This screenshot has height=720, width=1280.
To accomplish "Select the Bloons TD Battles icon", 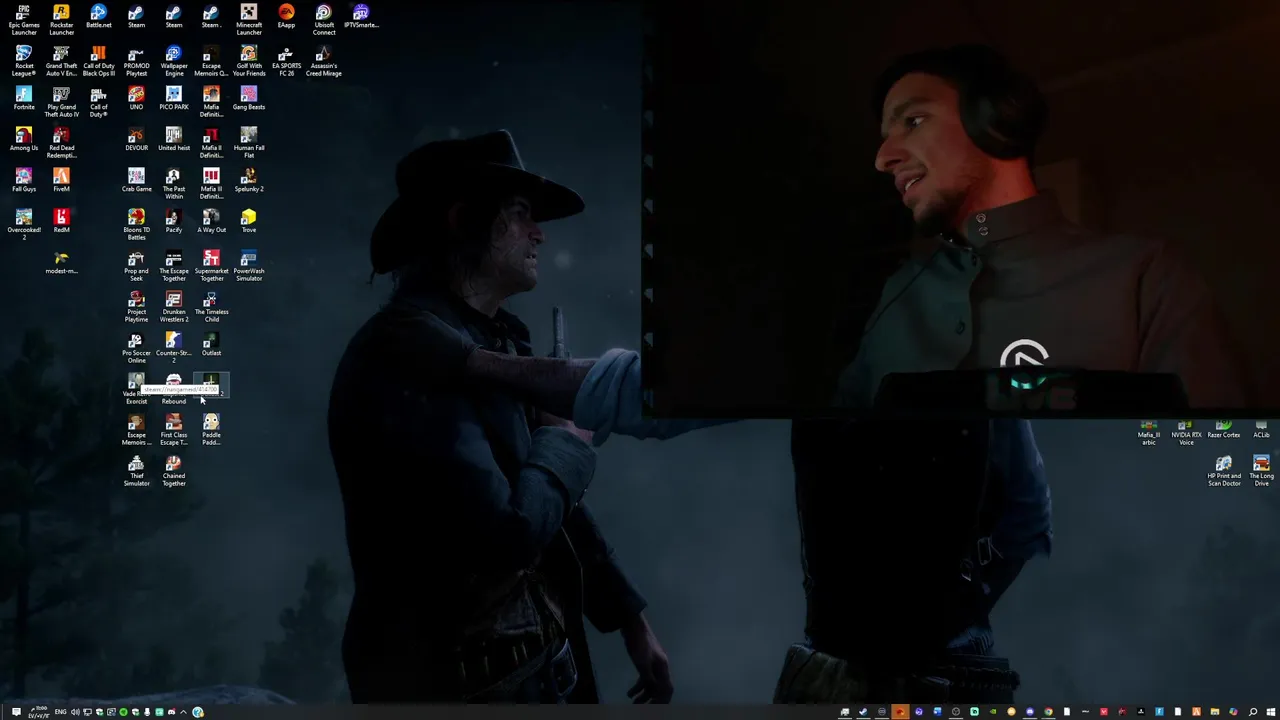I will 136,225.
